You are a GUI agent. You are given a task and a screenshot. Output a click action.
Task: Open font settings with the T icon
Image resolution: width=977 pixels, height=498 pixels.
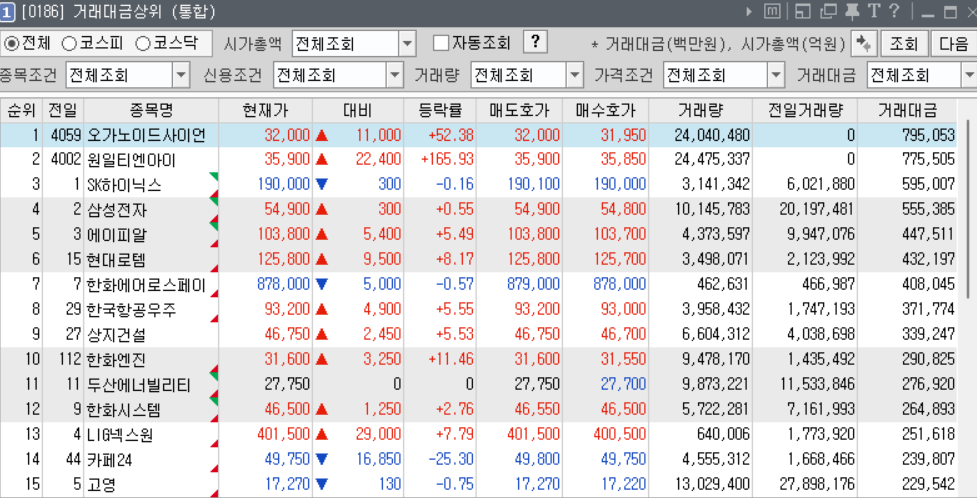click(x=874, y=11)
